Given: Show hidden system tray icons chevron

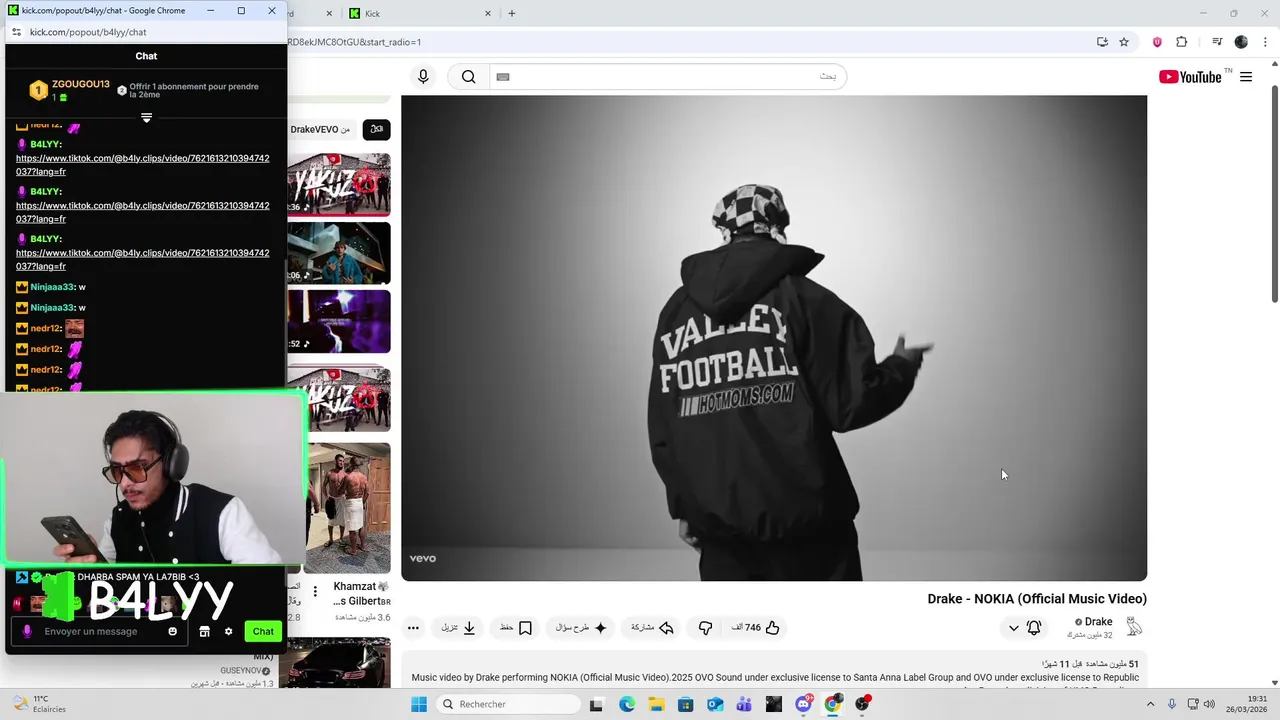Looking at the screenshot, I should tap(1150, 704).
